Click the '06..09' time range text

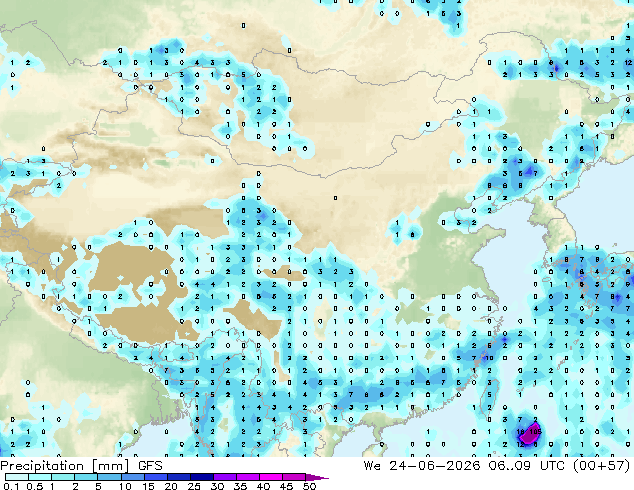509,466
